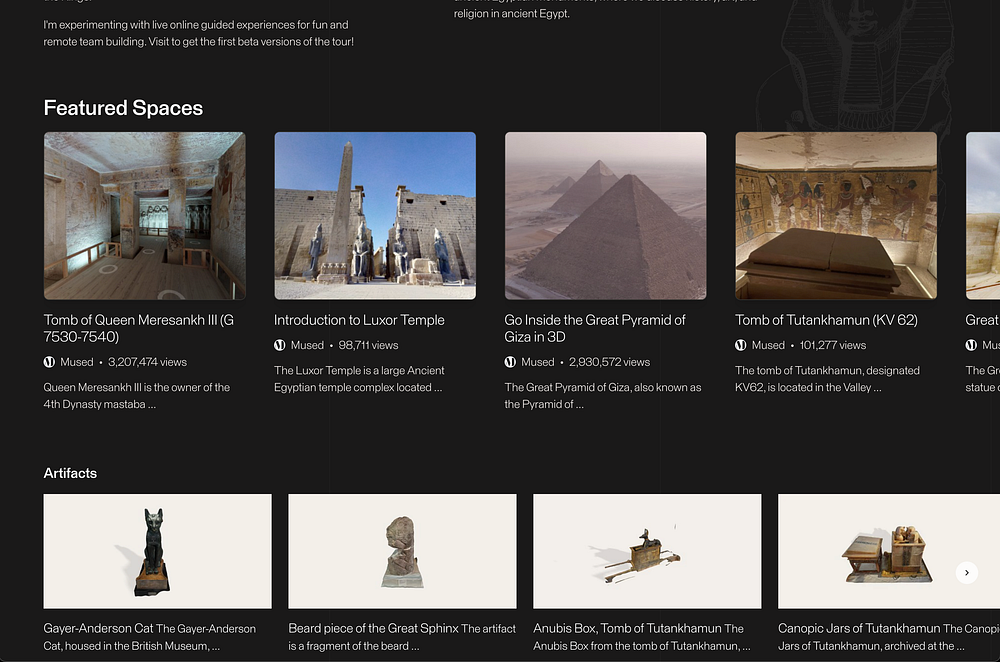Viewport: 1000px width, 662px height.
Task: Click the Mused logo under Luxor Temple
Action: (x=279, y=345)
